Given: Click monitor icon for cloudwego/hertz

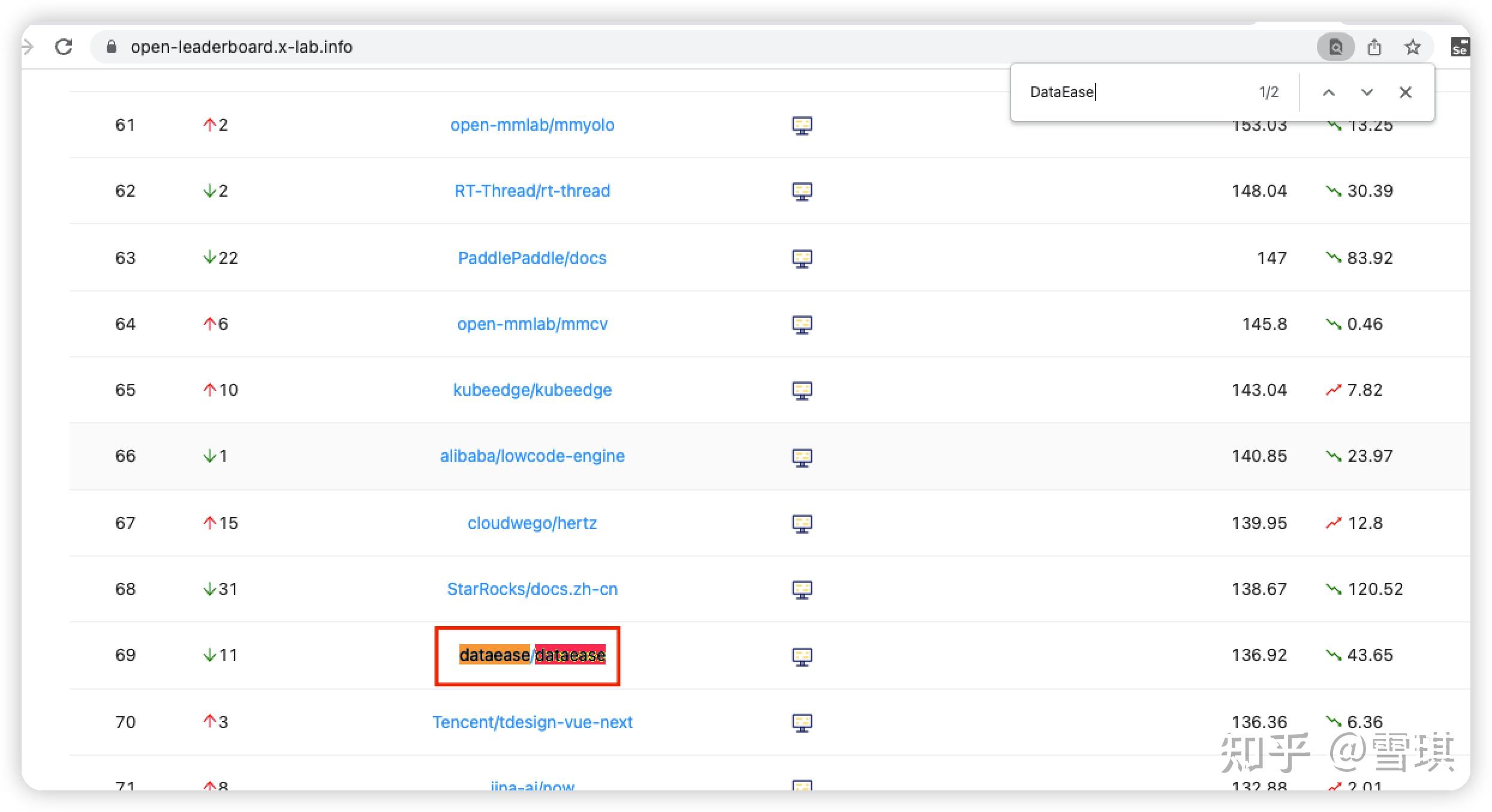Looking at the screenshot, I should (x=802, y=524).
